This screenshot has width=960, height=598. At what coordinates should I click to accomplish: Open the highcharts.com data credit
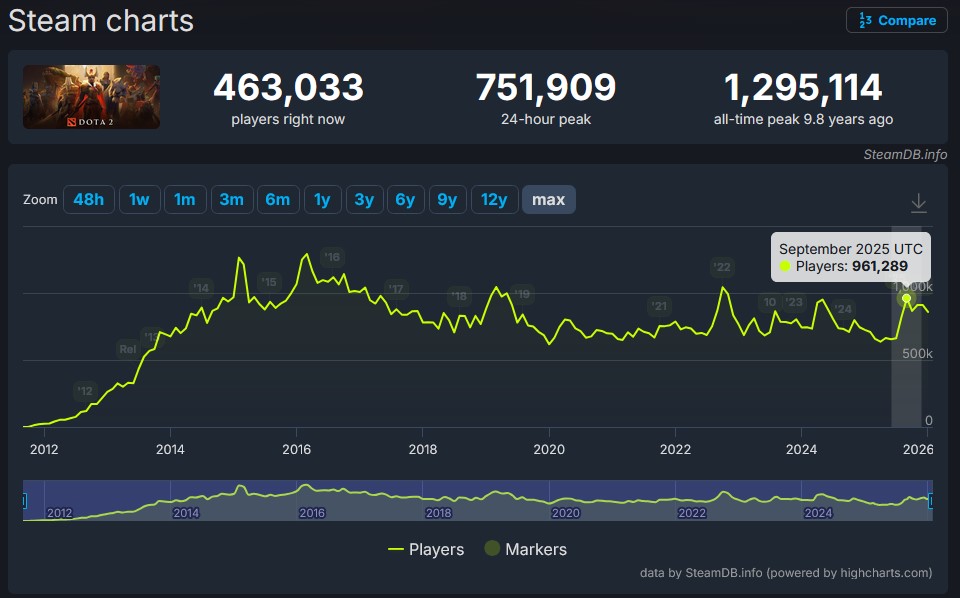[x=786, y=573]
